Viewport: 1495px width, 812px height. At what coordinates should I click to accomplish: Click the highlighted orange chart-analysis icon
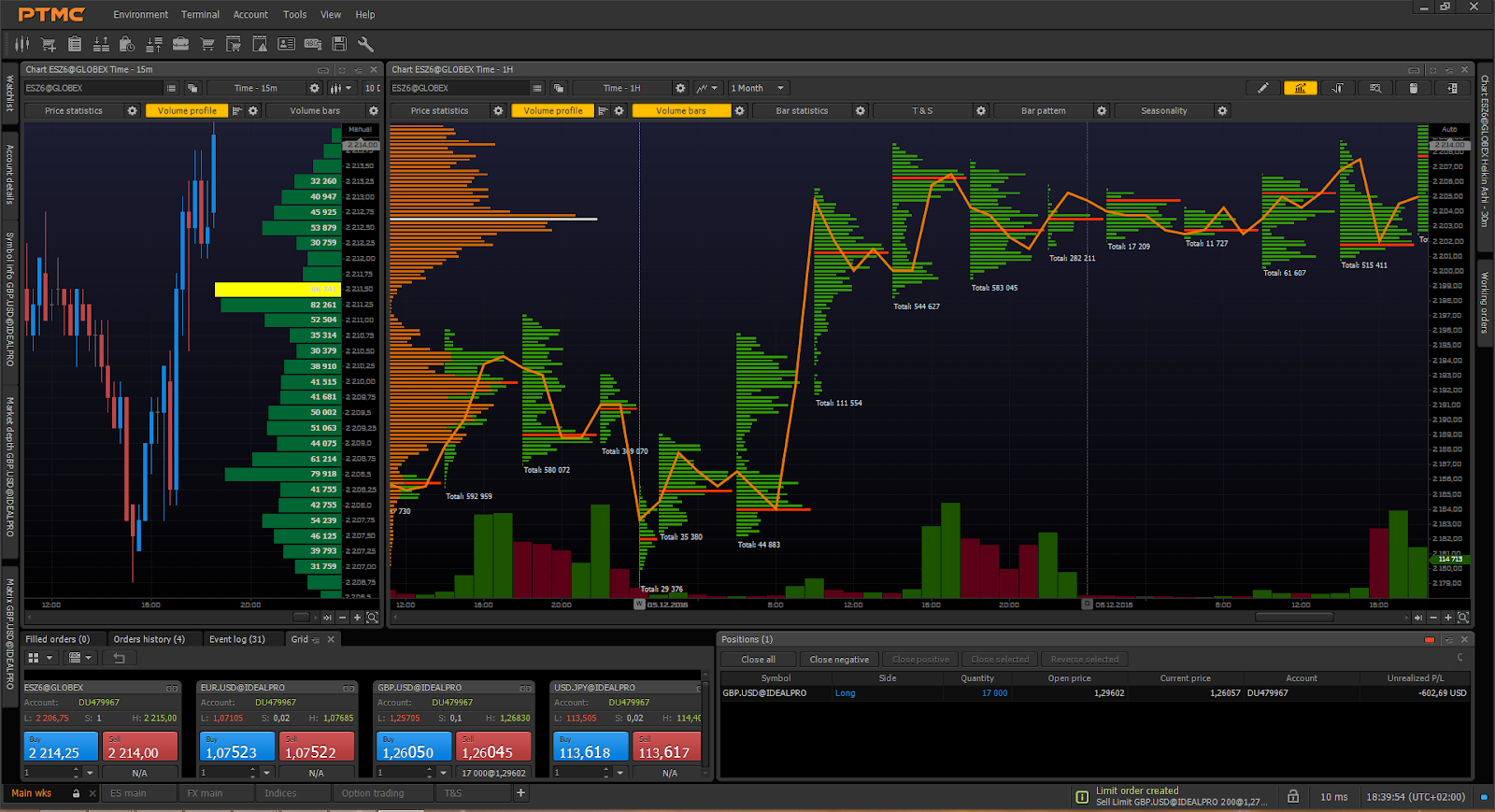(x=1300, y=88)
